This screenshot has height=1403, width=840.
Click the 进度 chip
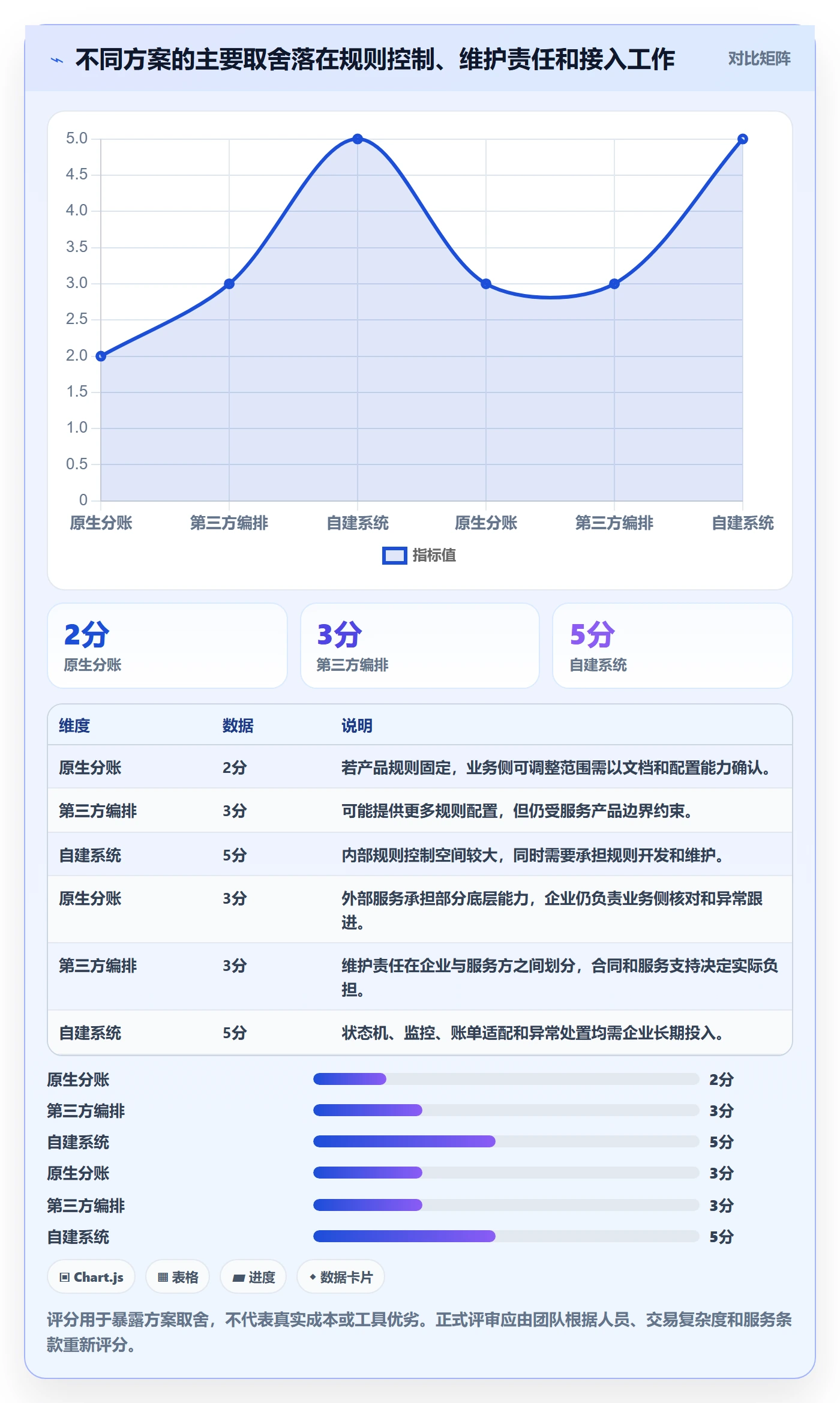pos(253,1277)
